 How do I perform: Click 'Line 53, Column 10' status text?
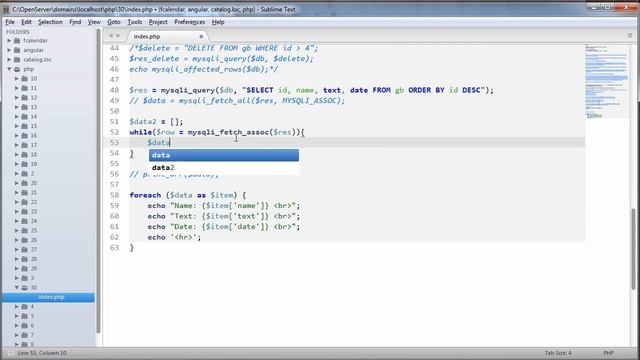coord(42,353)
